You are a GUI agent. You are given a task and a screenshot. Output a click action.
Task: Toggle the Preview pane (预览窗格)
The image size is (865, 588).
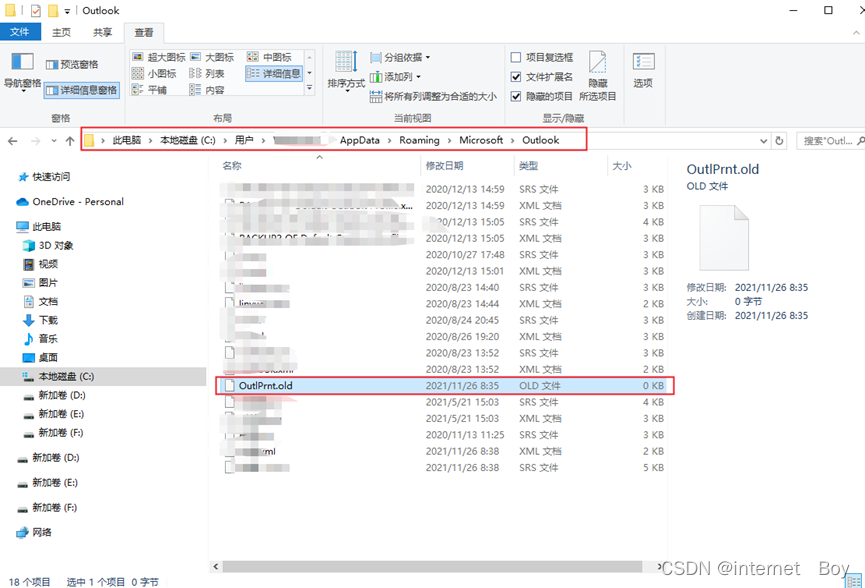[x=72, y=65]
